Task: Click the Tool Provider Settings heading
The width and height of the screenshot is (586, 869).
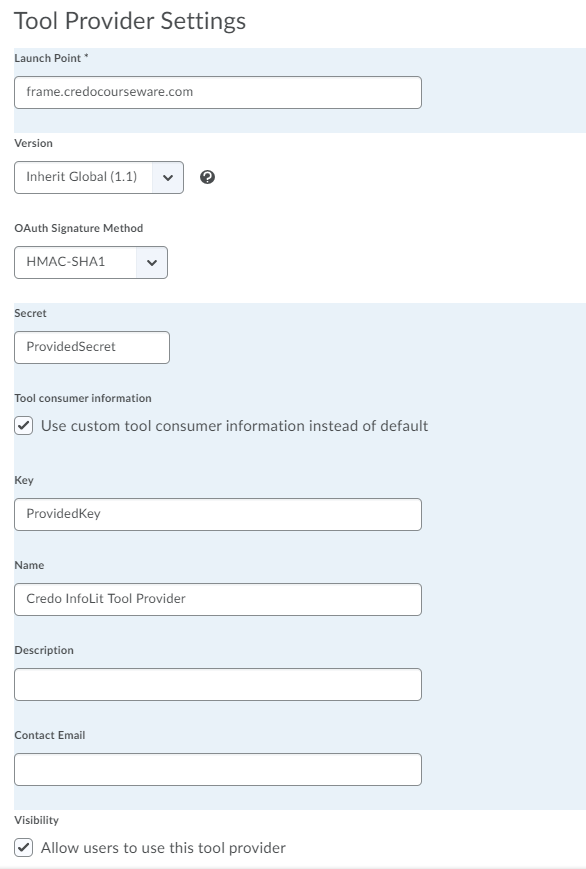Action: [x=130, y=21]
